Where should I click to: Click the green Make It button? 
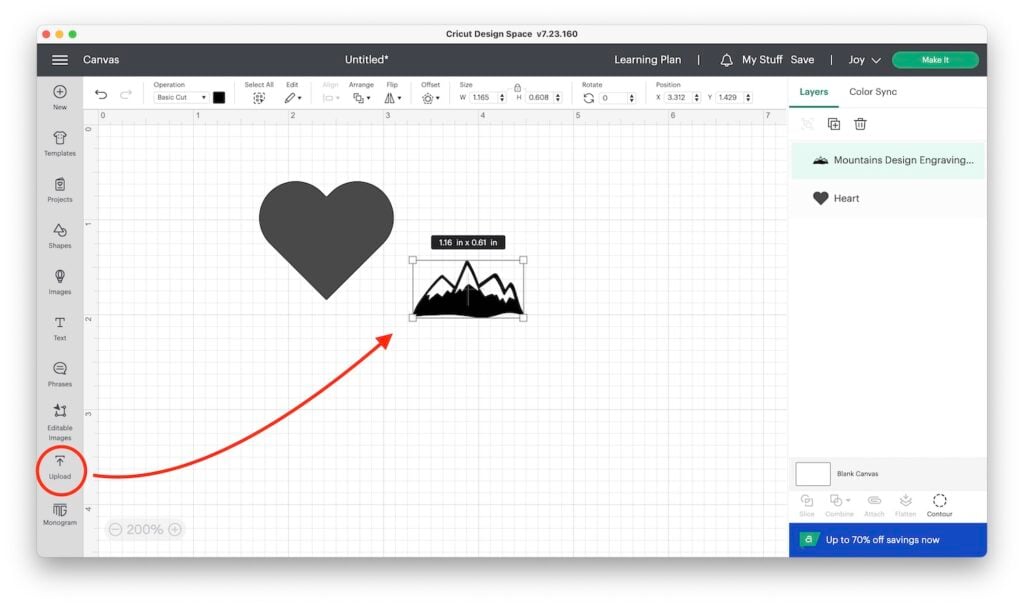[x=935, y=60]
